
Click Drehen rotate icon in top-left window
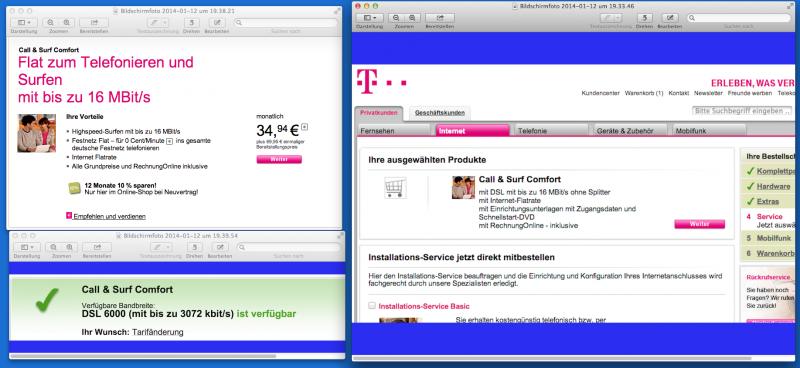(x=191, y=23)
